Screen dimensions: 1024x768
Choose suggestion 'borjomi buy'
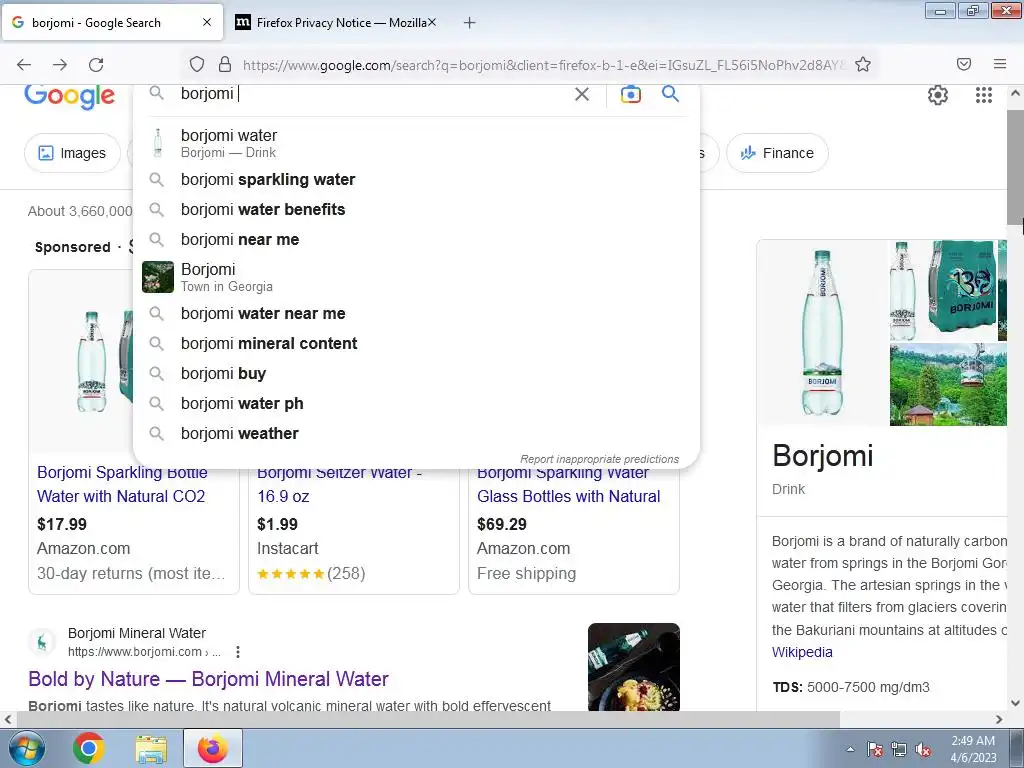416,374
